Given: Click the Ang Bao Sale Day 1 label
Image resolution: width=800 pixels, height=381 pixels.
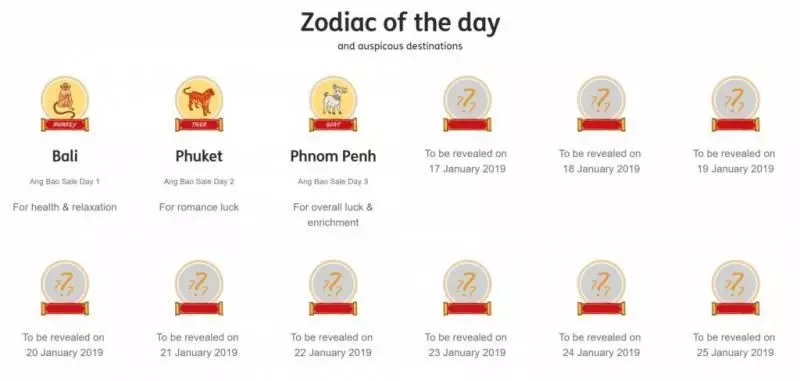Looking at the screenshot, I should tap(65, 182).
